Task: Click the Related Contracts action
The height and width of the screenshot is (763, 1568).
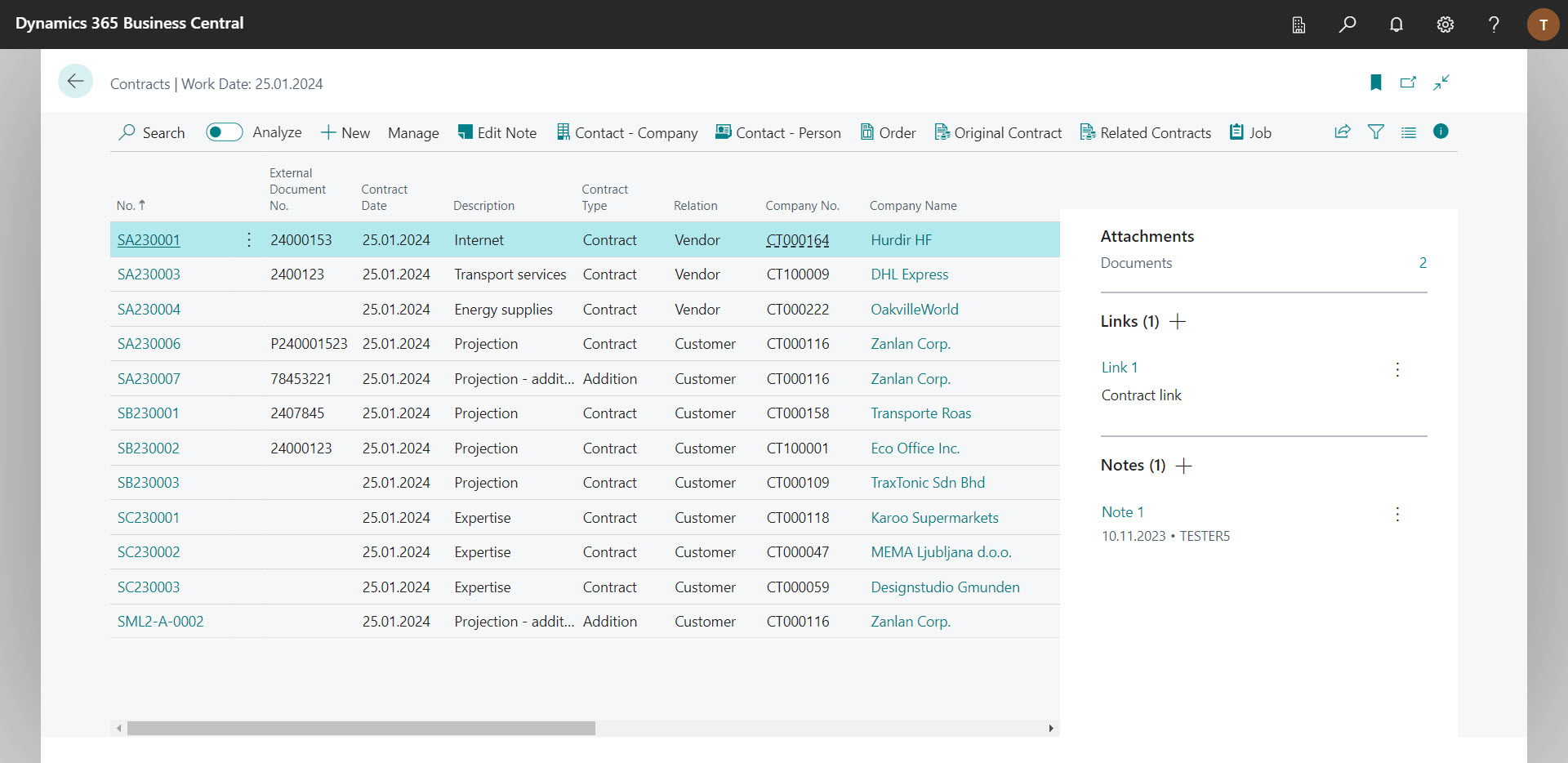Action: tap(1146, 133)
